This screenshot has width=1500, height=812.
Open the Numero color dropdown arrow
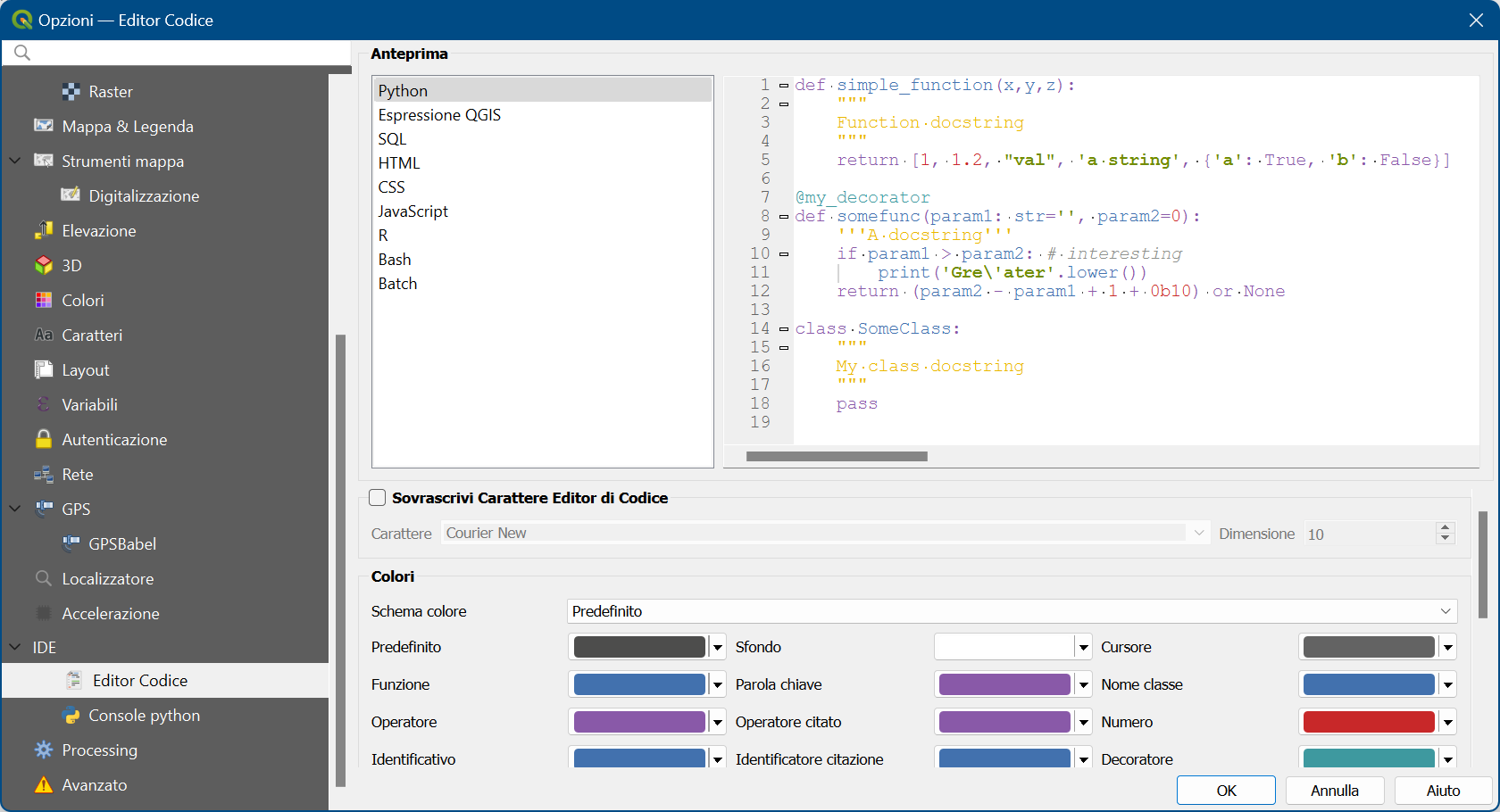(1448, 722)
